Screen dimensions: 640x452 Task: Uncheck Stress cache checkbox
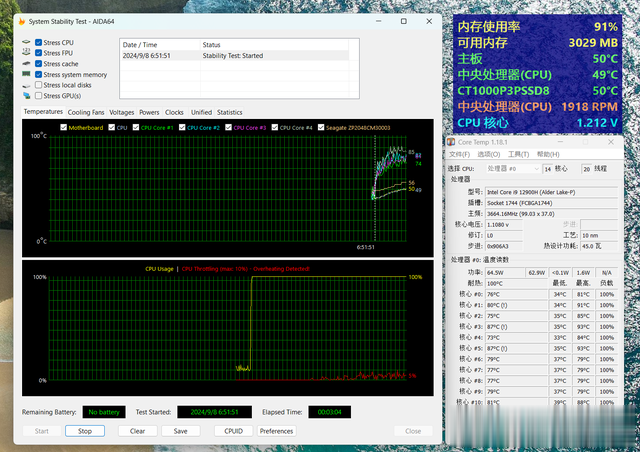coord(38,63)
